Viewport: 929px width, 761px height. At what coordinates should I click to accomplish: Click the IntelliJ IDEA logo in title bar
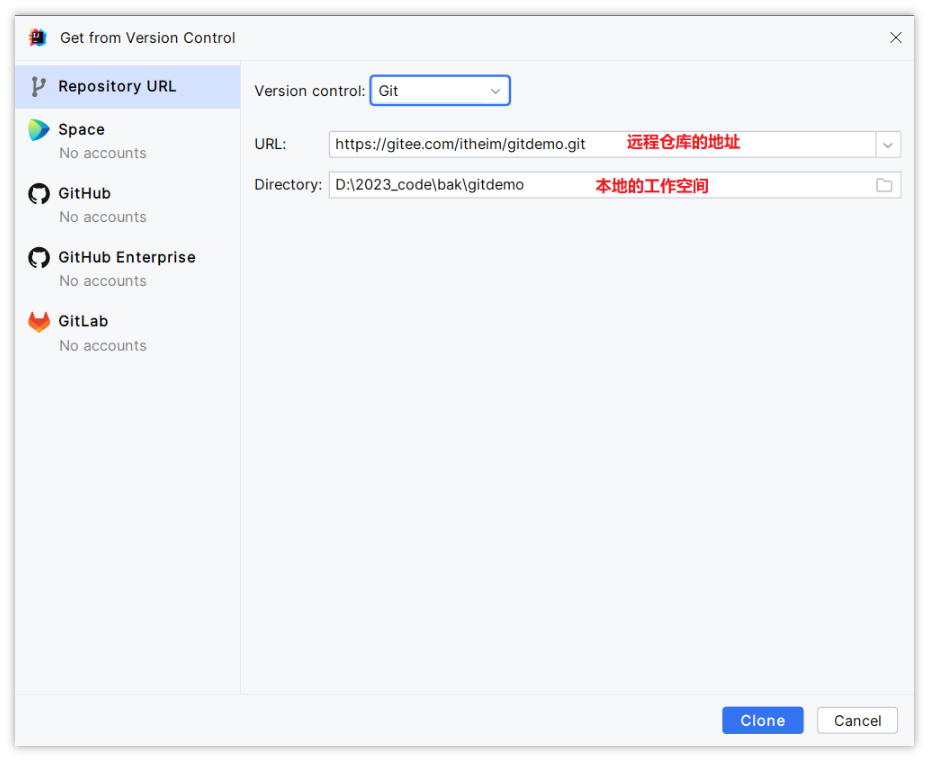click(38, 37)
